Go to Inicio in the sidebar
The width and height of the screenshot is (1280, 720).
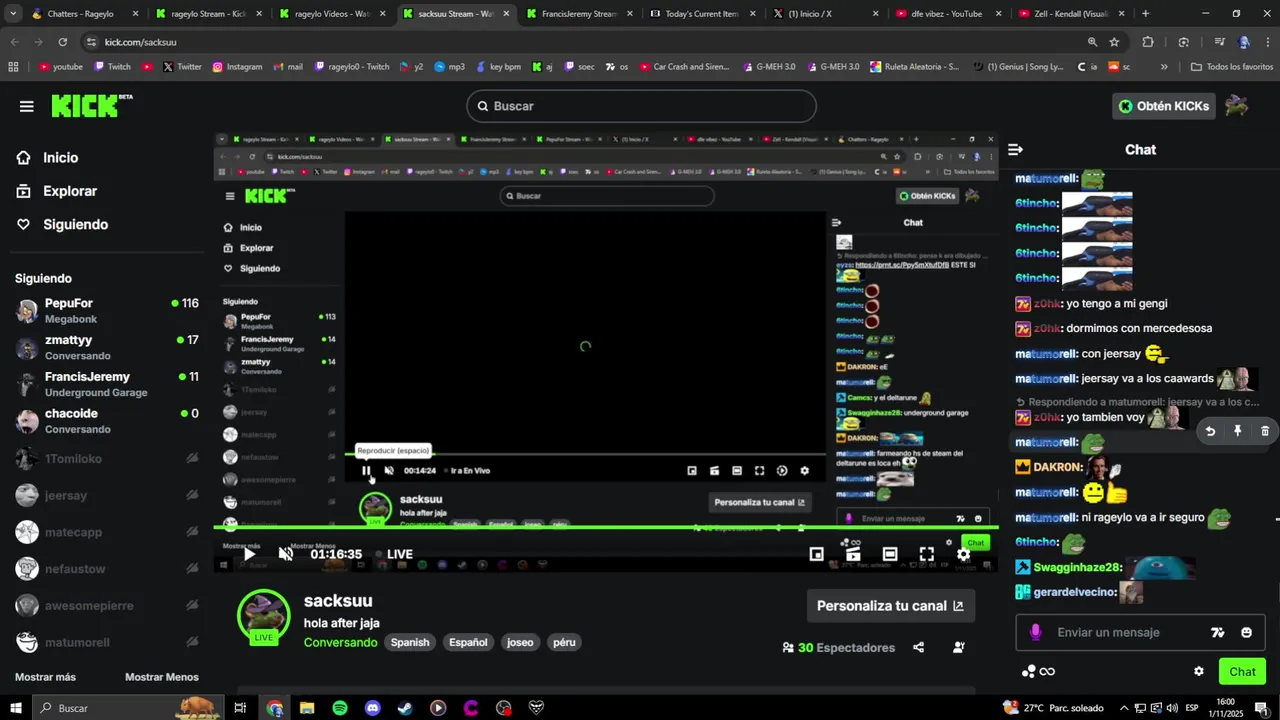pyautogui.click(x=60, y=158)
